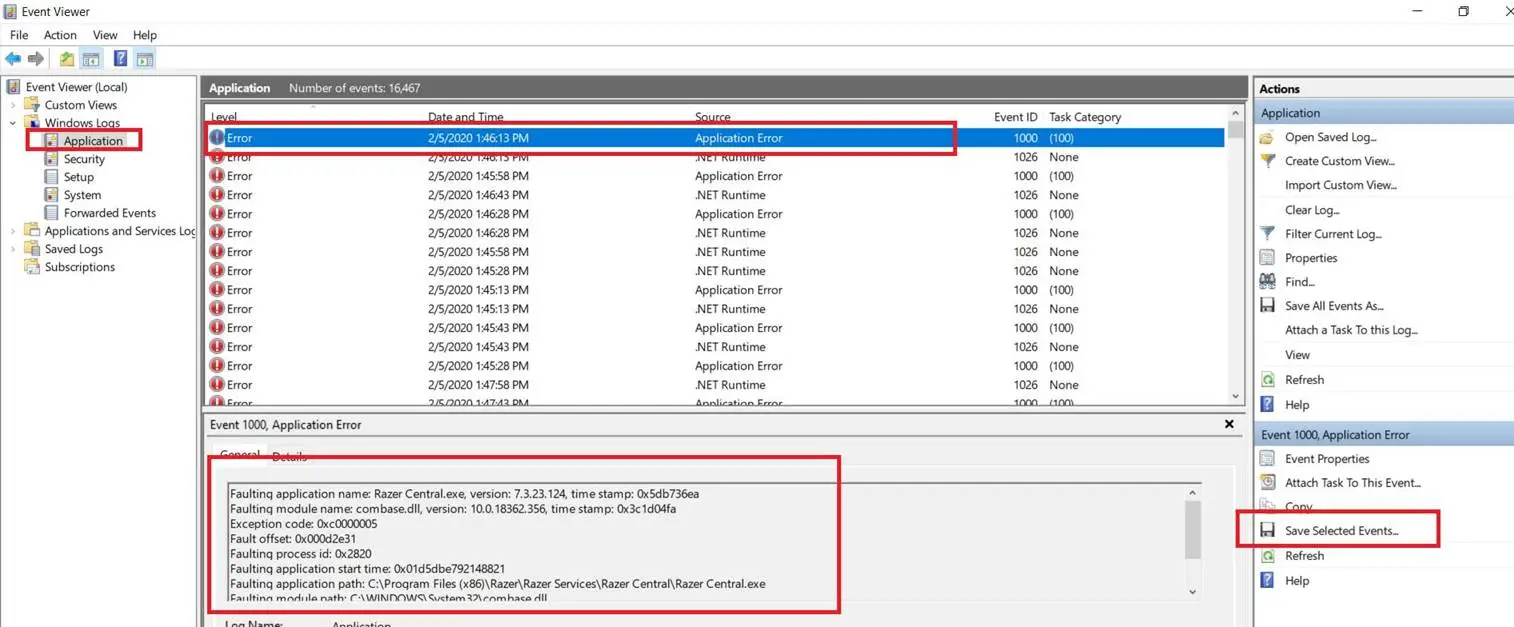Click the Help icon under Application actions

point(1267,404)
